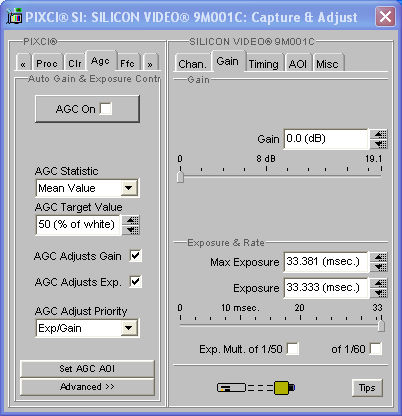Show more tabs with the » arrow

(150, 63)
